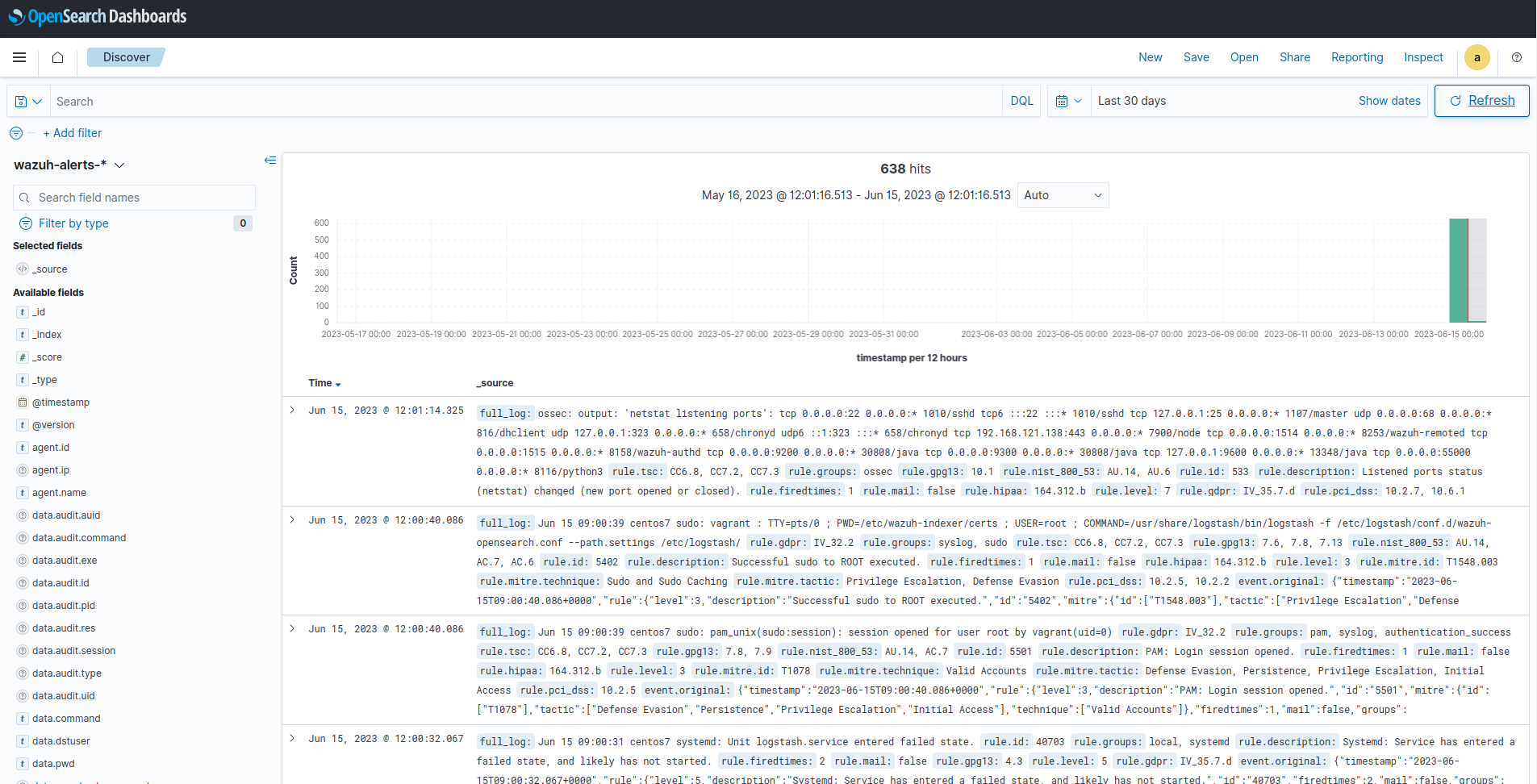Open the wazuh-alerts-* index pattern dropdown
This screenshot has width=1537, height=784.
coord(69,165)
